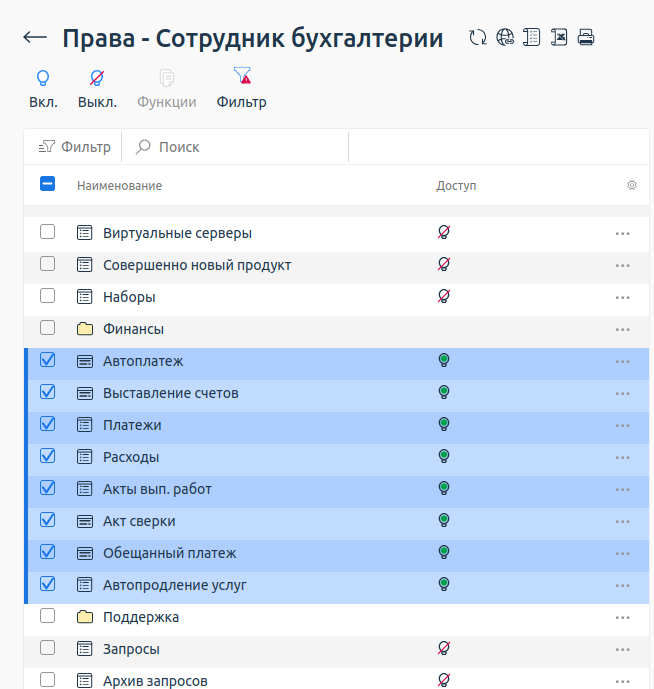
Task: Click the Поиск search field
Action: 240,147
